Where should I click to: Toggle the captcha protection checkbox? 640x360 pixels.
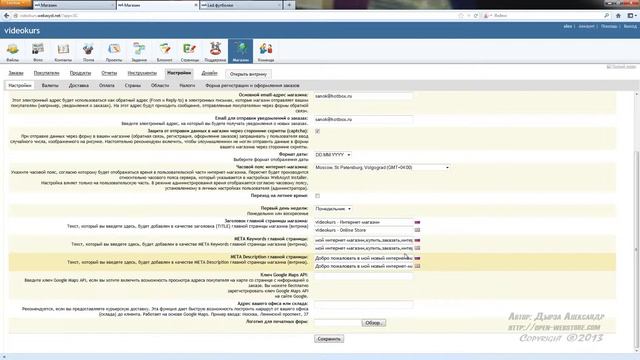point(318,131)
